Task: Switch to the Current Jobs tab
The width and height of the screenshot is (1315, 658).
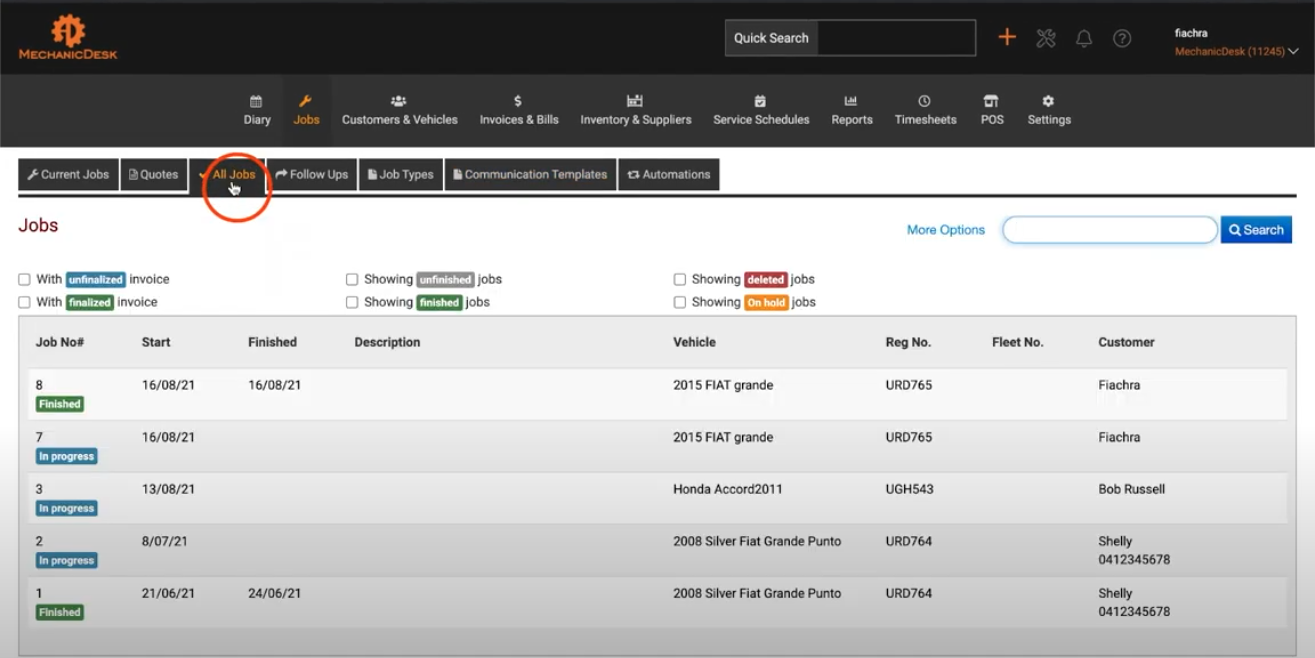Action: (68, 174)
